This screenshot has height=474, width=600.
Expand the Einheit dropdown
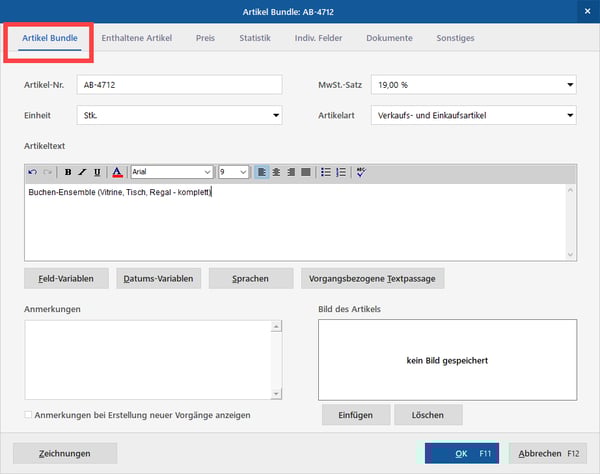[x=276, y=116]
